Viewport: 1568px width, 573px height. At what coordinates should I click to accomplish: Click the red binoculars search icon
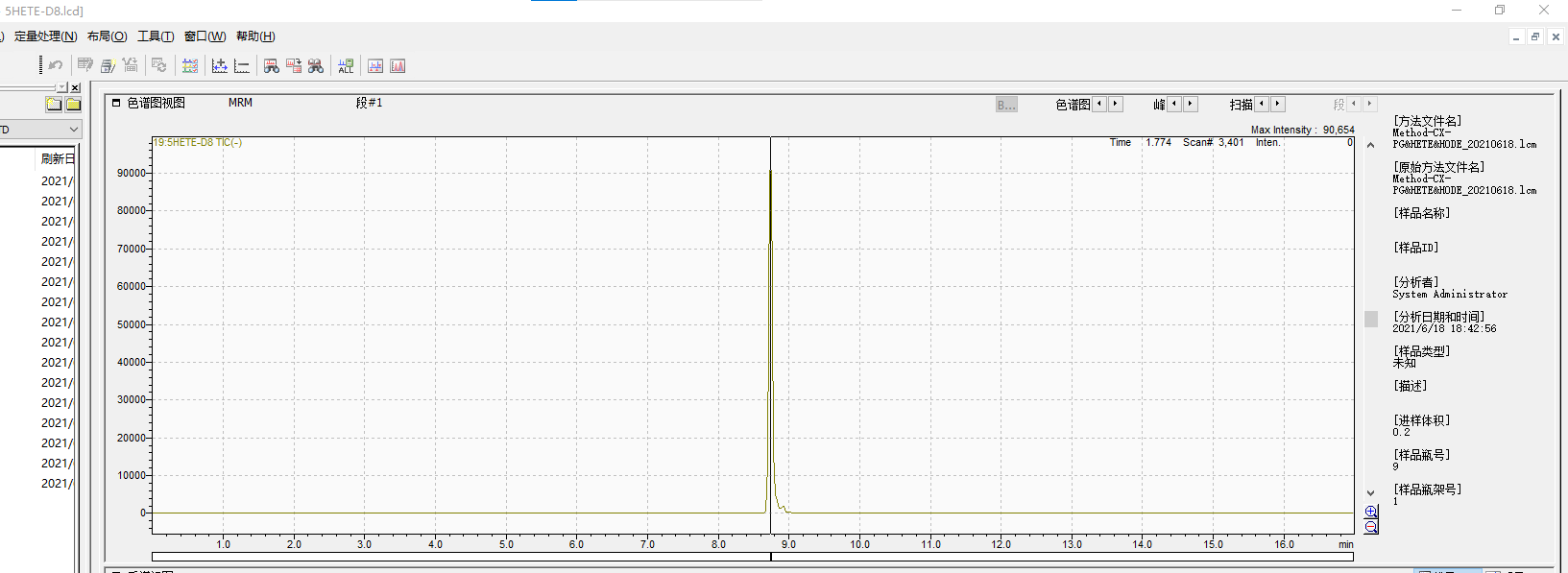[x=316, y=65]
